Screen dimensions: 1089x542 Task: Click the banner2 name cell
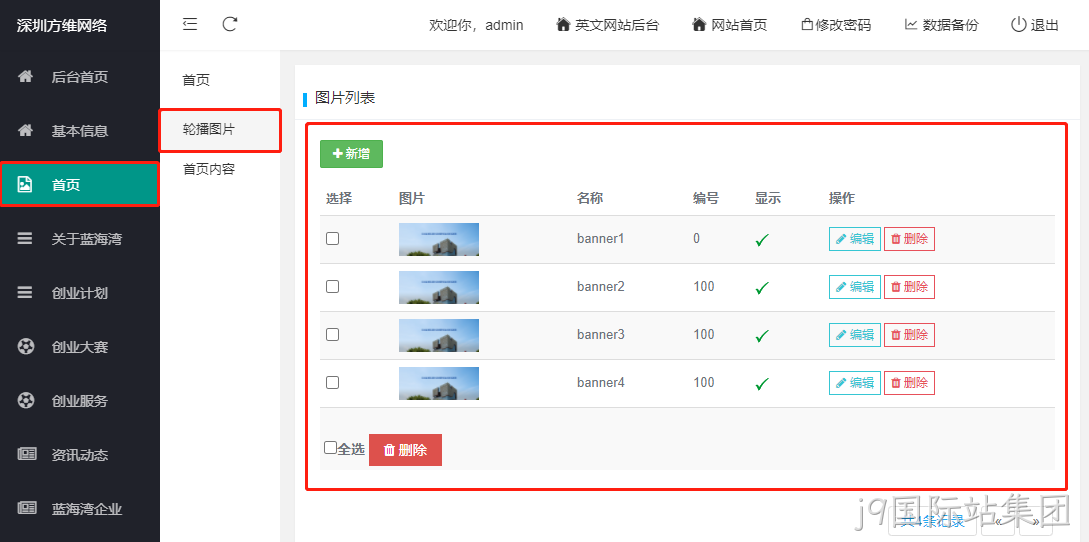point(601,286)
